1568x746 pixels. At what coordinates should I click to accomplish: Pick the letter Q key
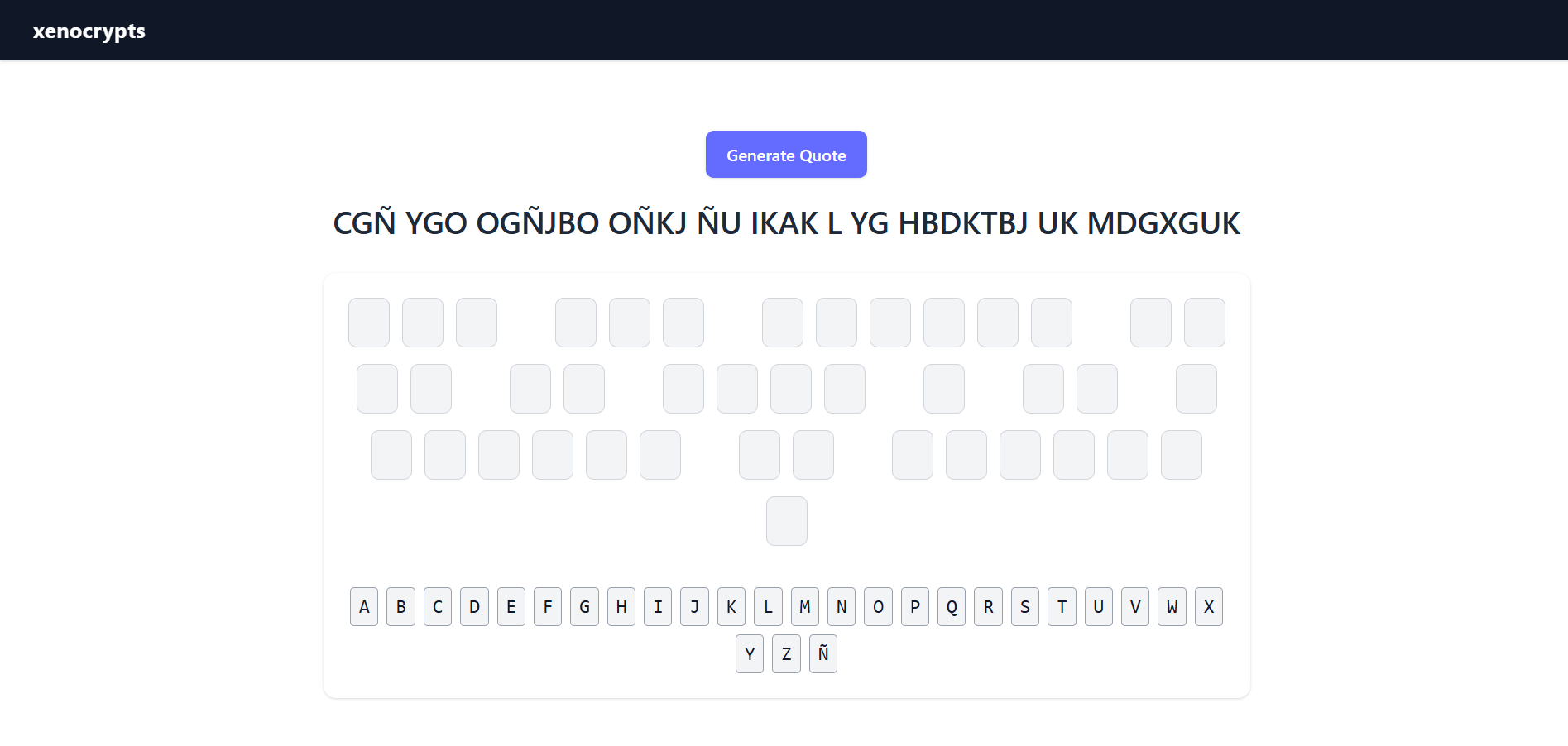pos(952,607)
